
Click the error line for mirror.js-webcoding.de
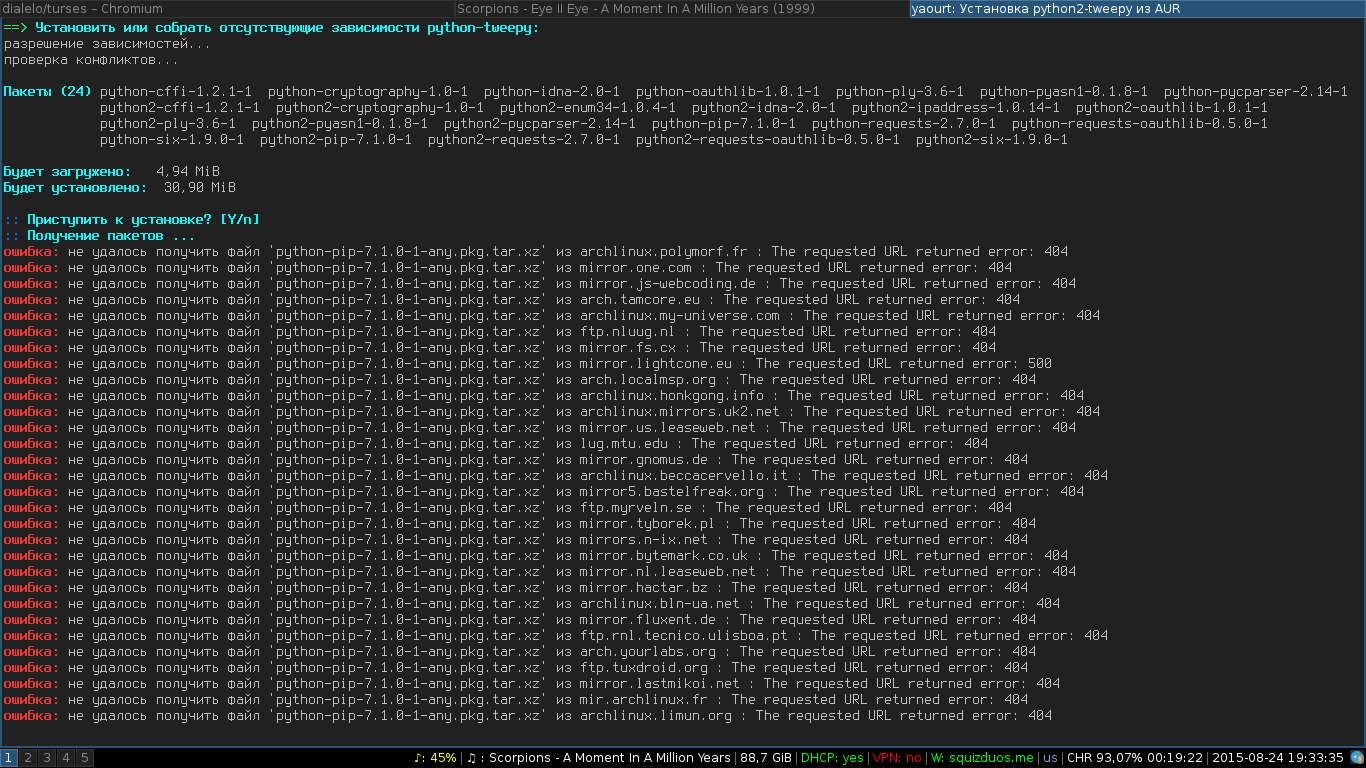tap(540, 284)
